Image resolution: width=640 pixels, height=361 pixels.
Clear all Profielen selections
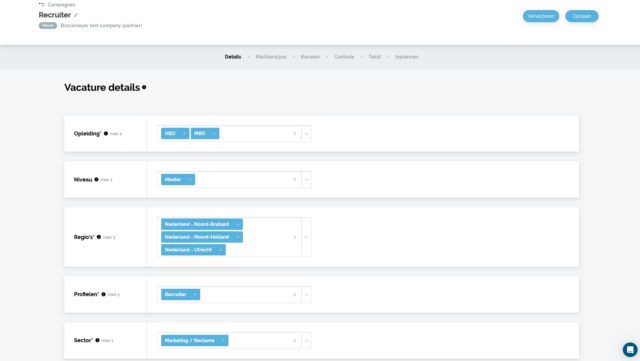pos(295,294)
